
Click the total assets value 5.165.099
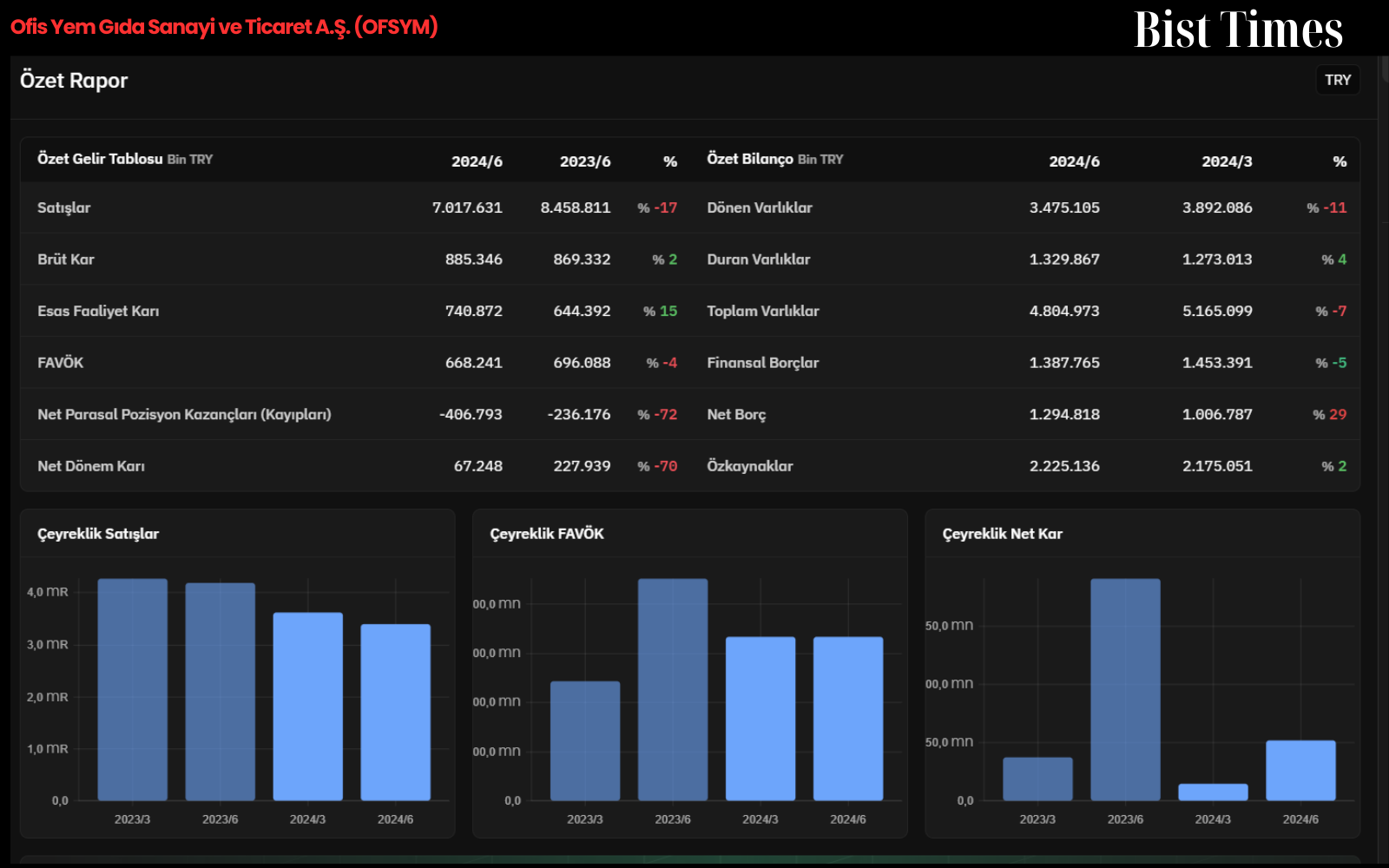(x=1217, y=311)
